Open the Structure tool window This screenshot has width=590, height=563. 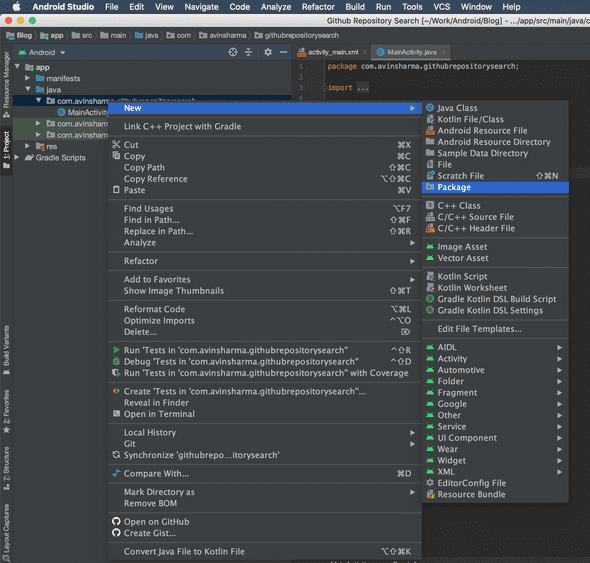[6, 468]
